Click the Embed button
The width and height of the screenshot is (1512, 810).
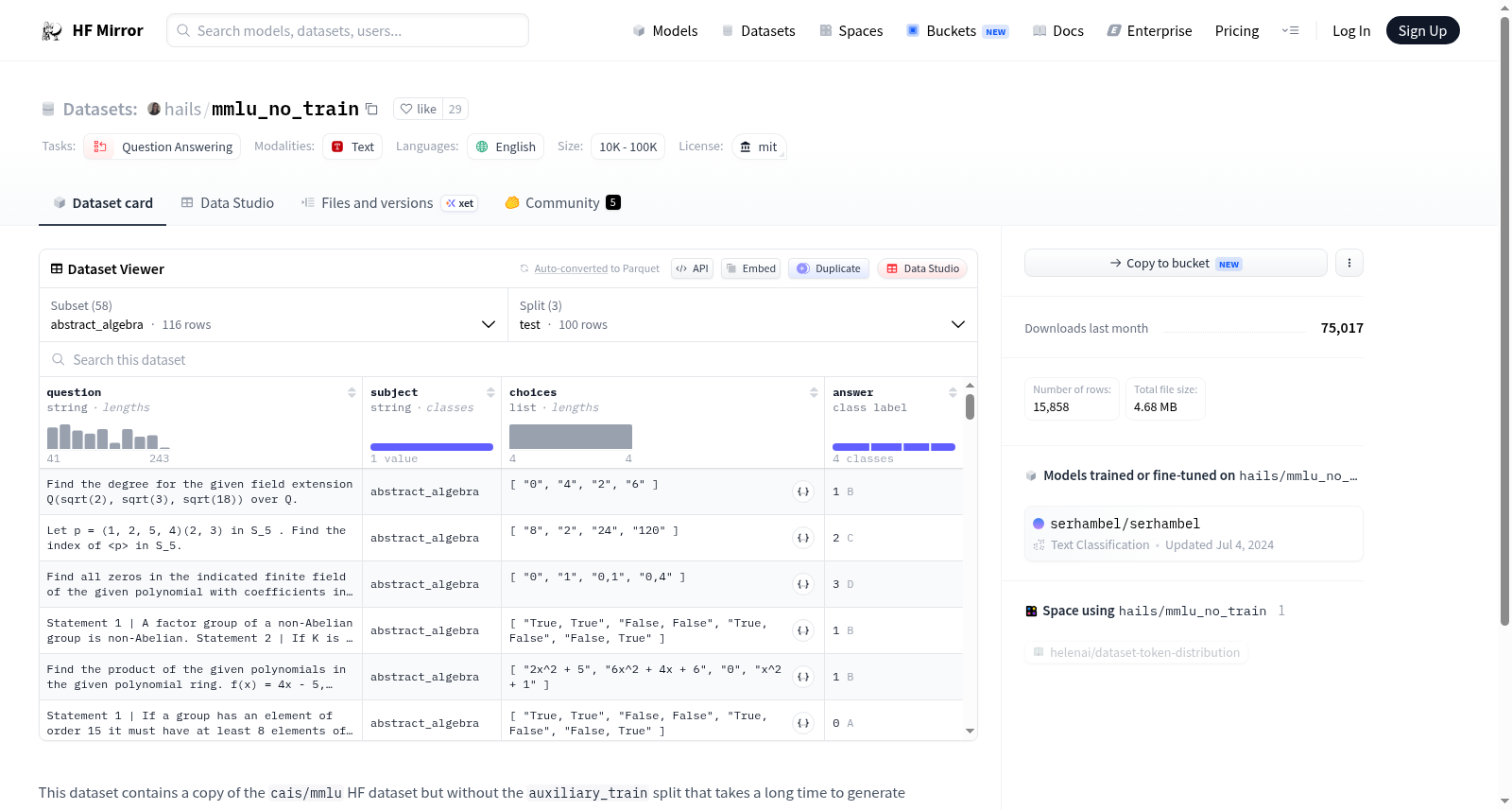(749, 268)
